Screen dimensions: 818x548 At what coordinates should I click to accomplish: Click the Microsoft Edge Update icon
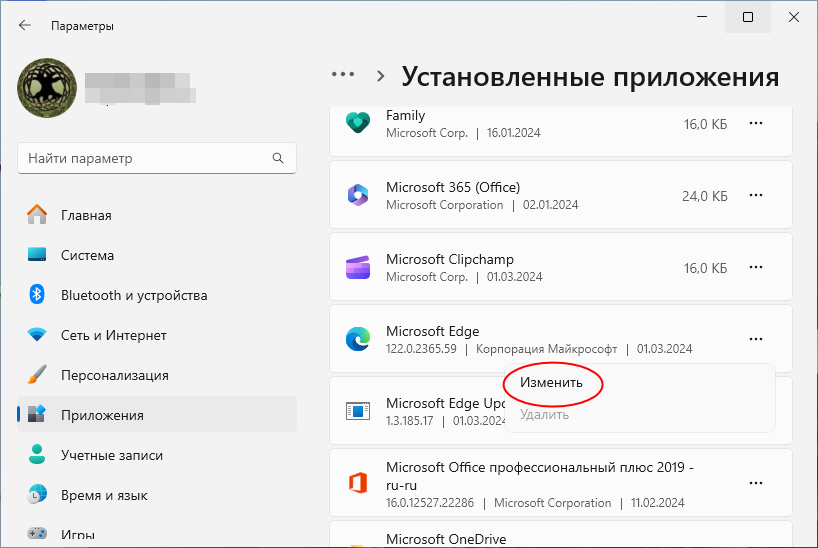358,411
